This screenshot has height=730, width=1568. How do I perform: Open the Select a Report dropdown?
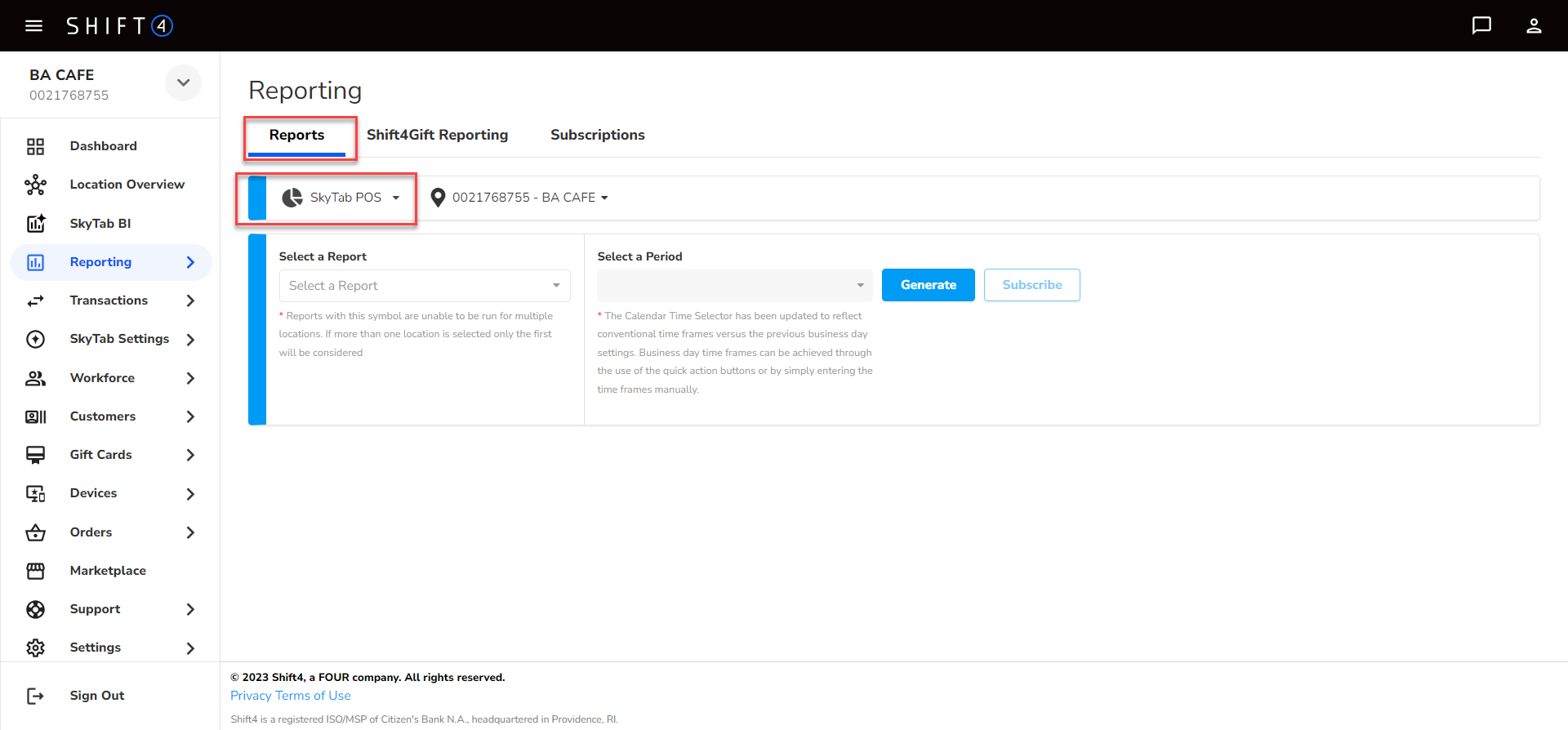click(424, 286)
